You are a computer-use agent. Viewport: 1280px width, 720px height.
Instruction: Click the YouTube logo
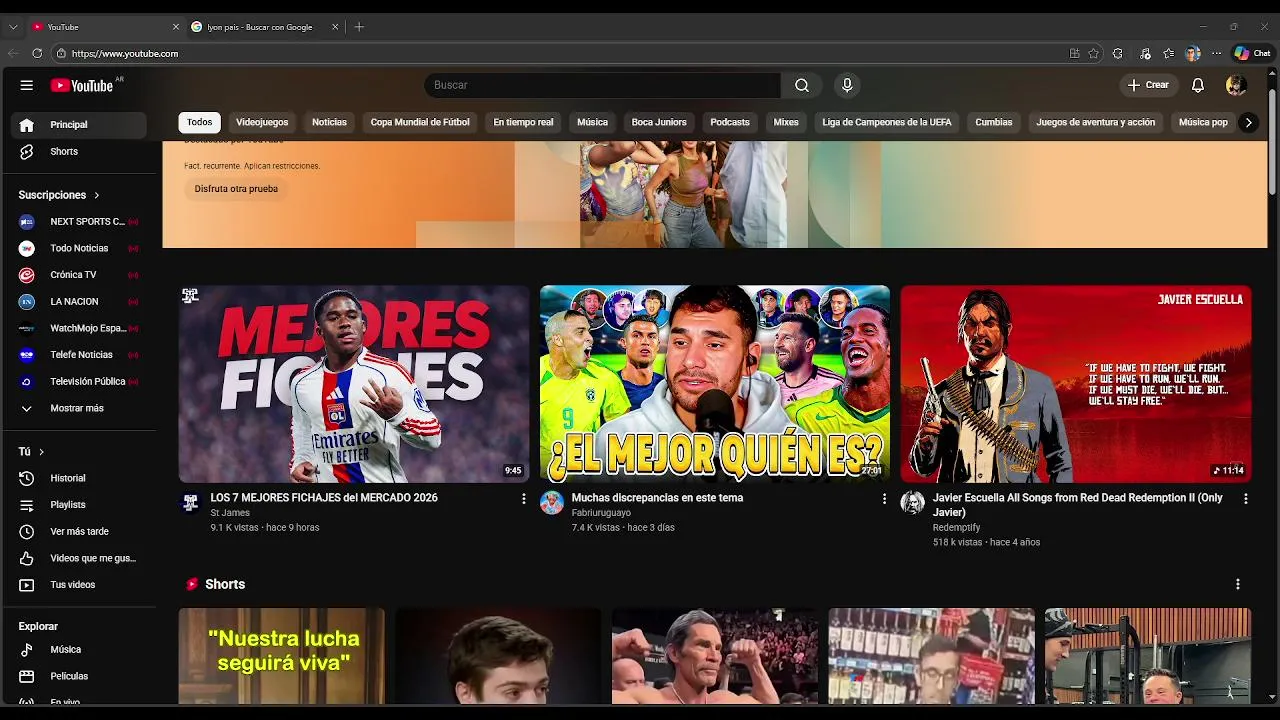tap(82, 85)
